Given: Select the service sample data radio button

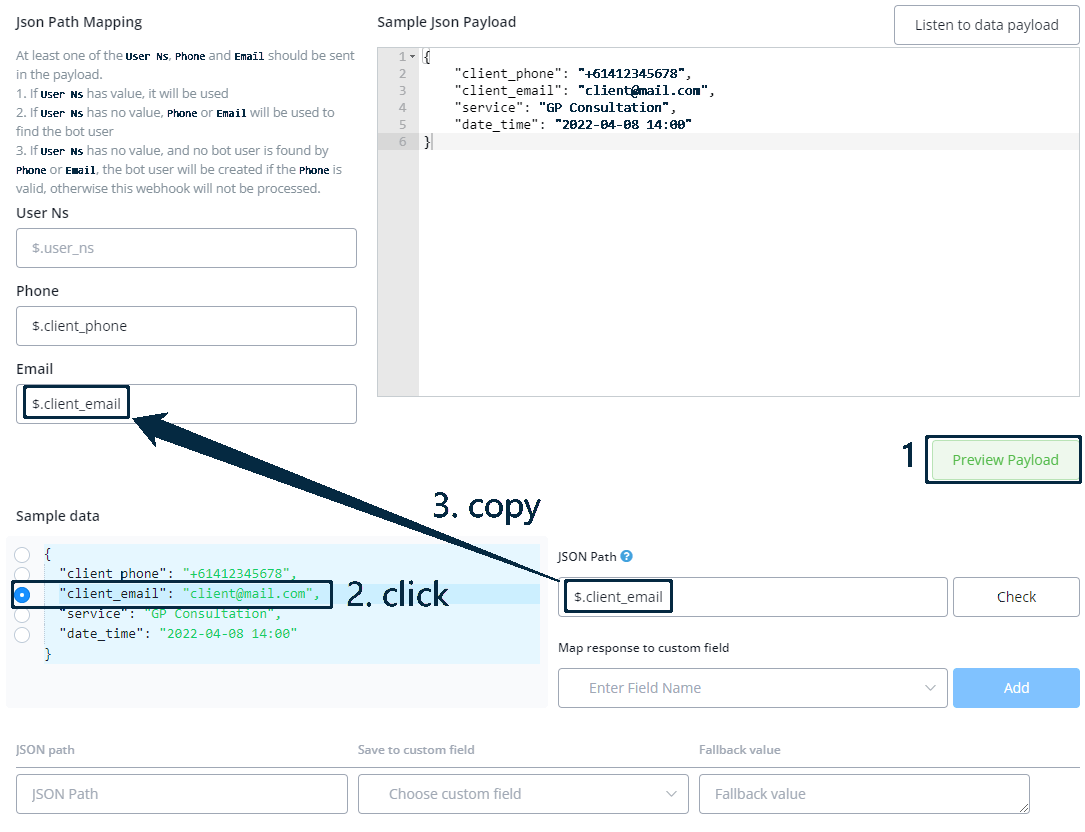Looking at the screenshot, I should pyautogui.click(x=22, y=615).
